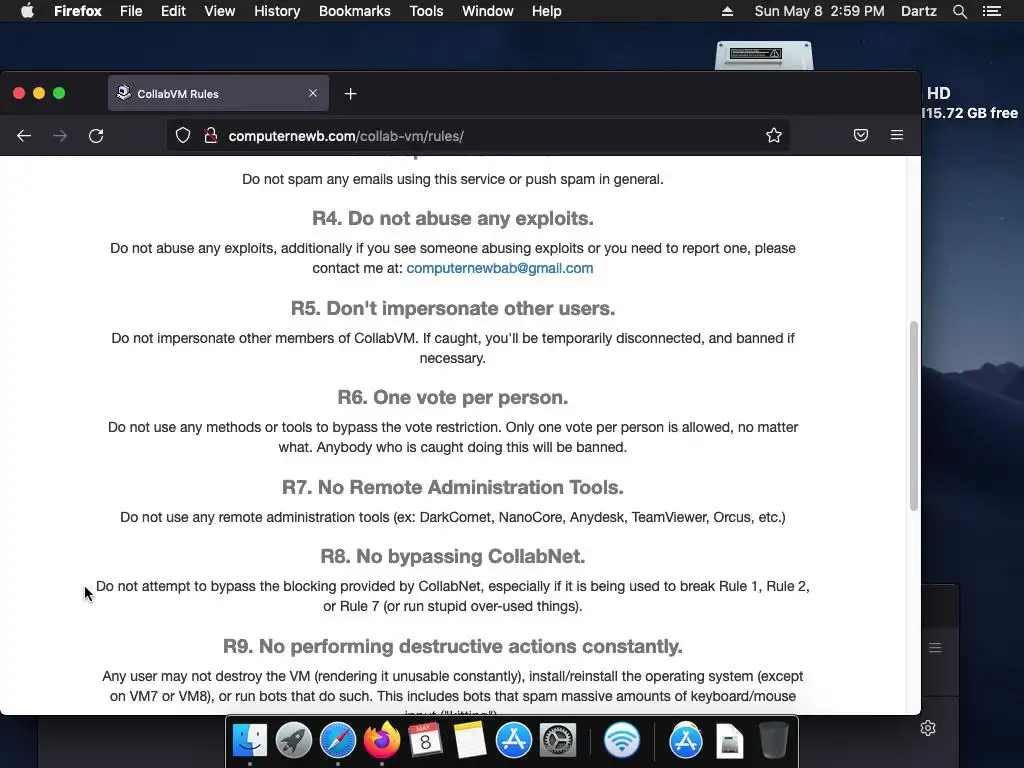Open Notification Center list icon
This screenshot has height=768, width=1024.
point(992,11)
